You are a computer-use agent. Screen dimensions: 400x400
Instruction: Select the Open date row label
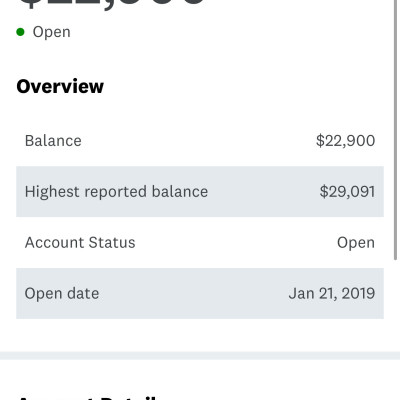pyautogui.click(x=62, y=294)
